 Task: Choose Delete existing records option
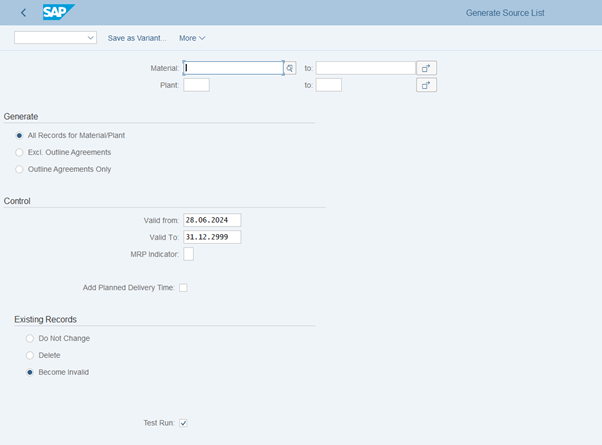(30, 355)
